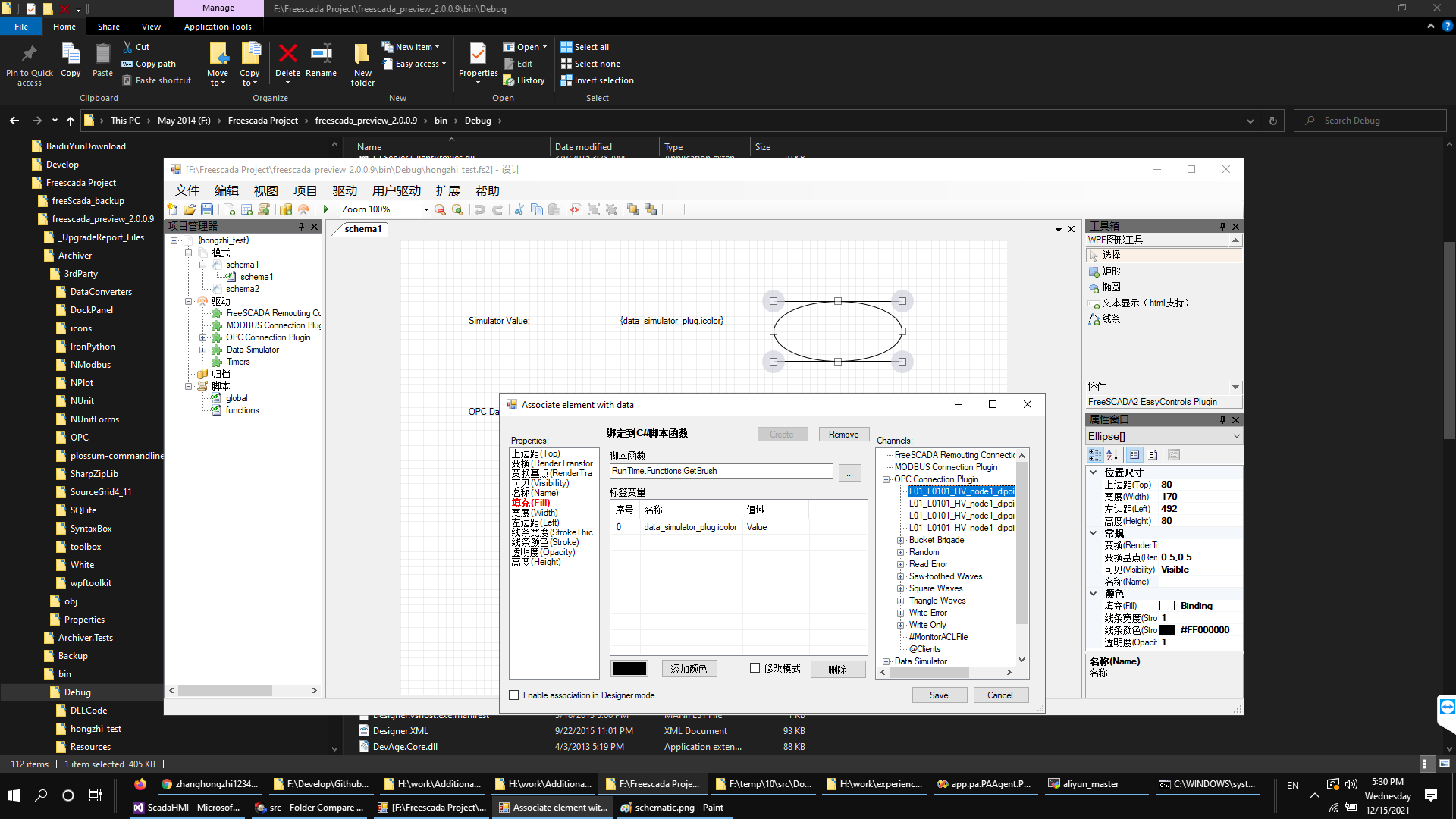Enable association in Designer mode checkbox

pyautogui.click(x=514, y=695)
